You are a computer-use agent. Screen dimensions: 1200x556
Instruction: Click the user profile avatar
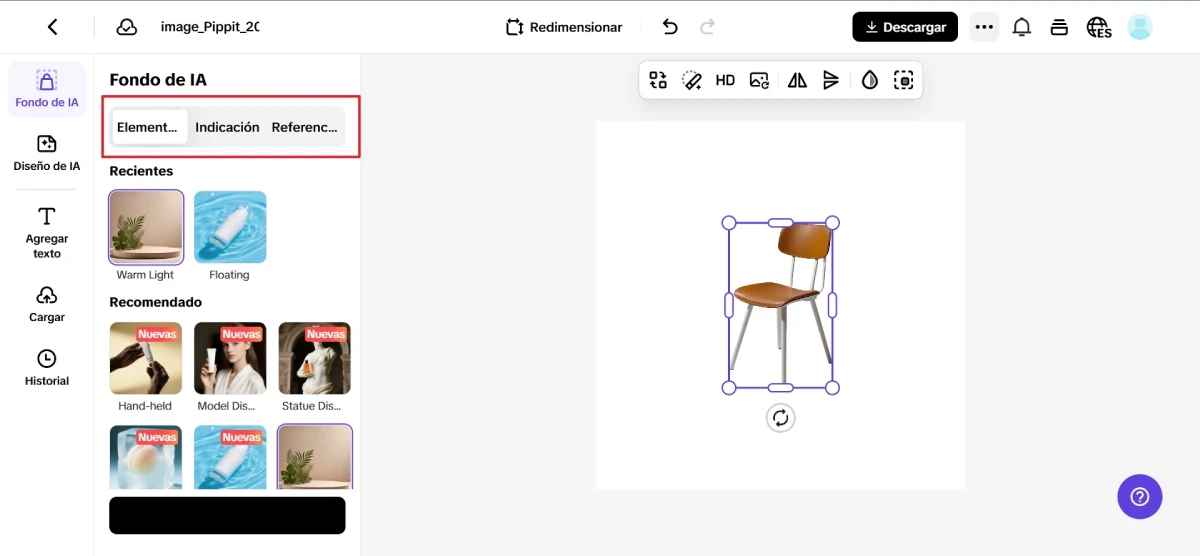(1140, 27)
